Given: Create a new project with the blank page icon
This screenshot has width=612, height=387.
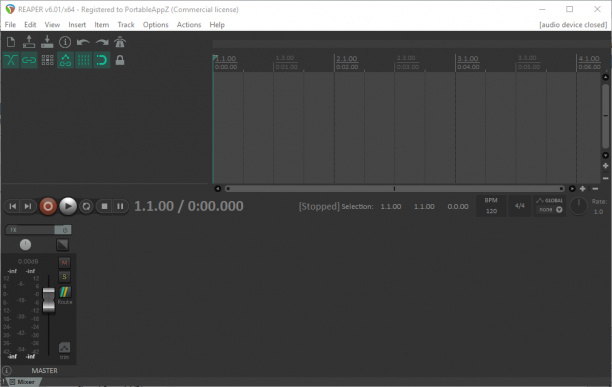Looking at the screenshot, I should [x=11, y=42].
